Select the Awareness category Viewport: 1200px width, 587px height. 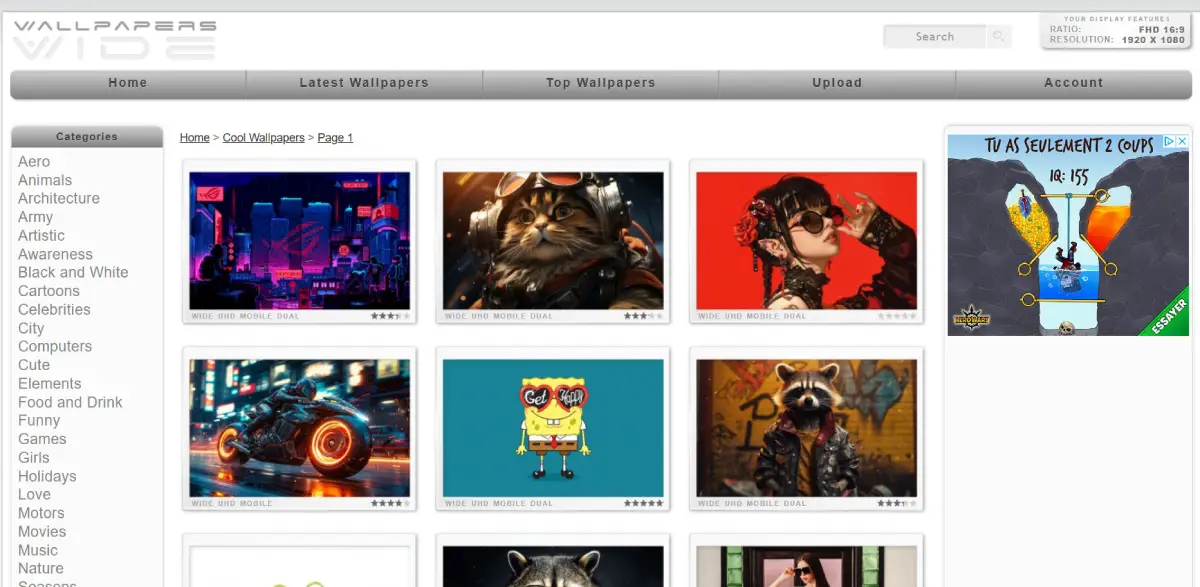coord(55,255)
